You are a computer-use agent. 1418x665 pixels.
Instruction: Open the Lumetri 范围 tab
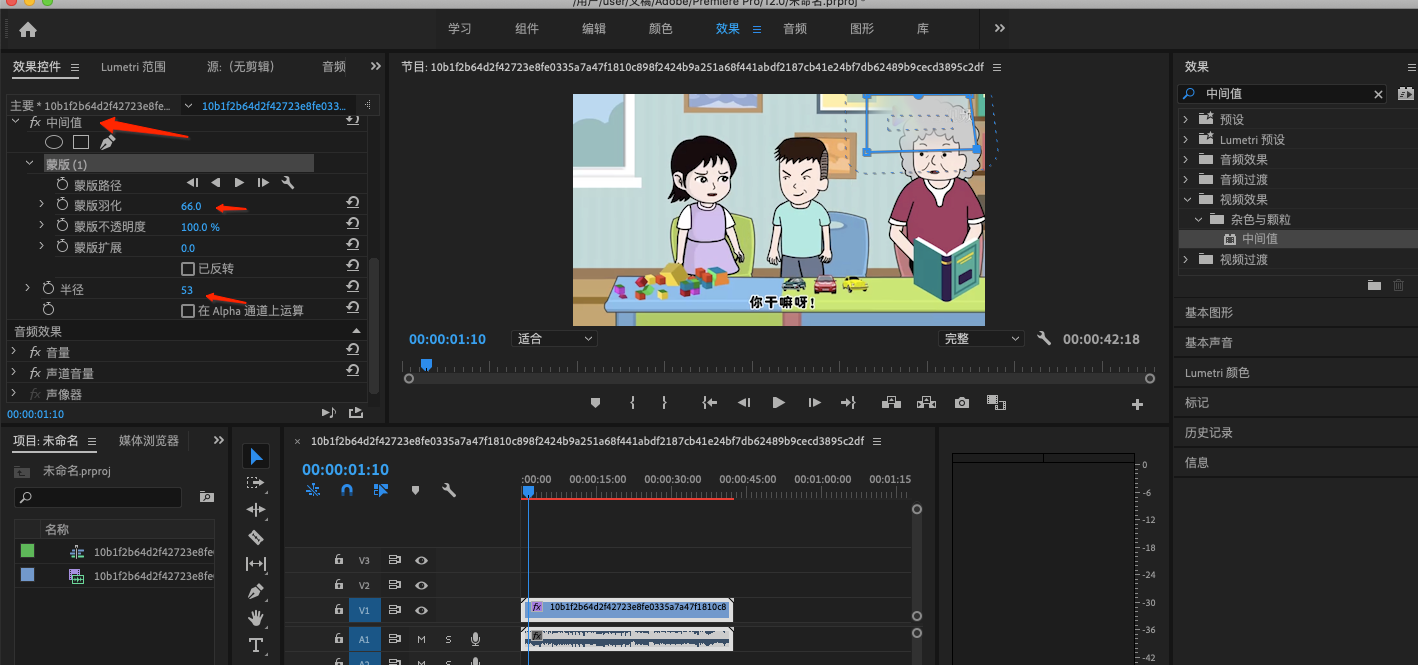[x=133, y=67]
